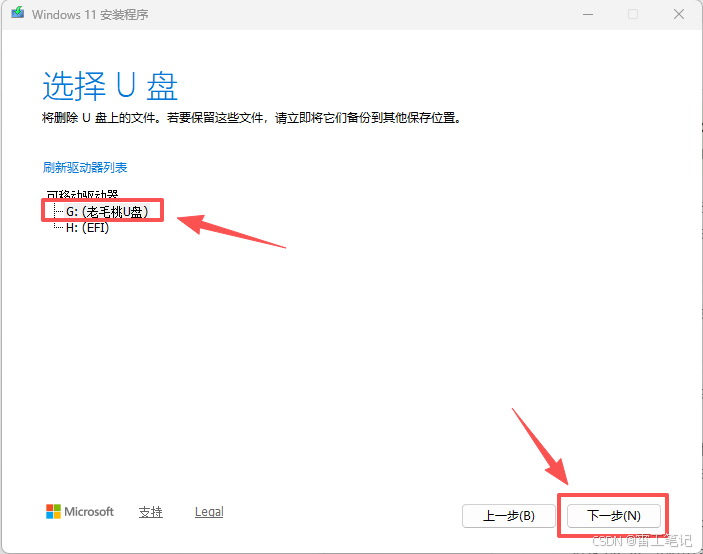This screenshot has height=554, width=703.
Task: Select the H: (EFI) drive
Action: coord(87,228)
